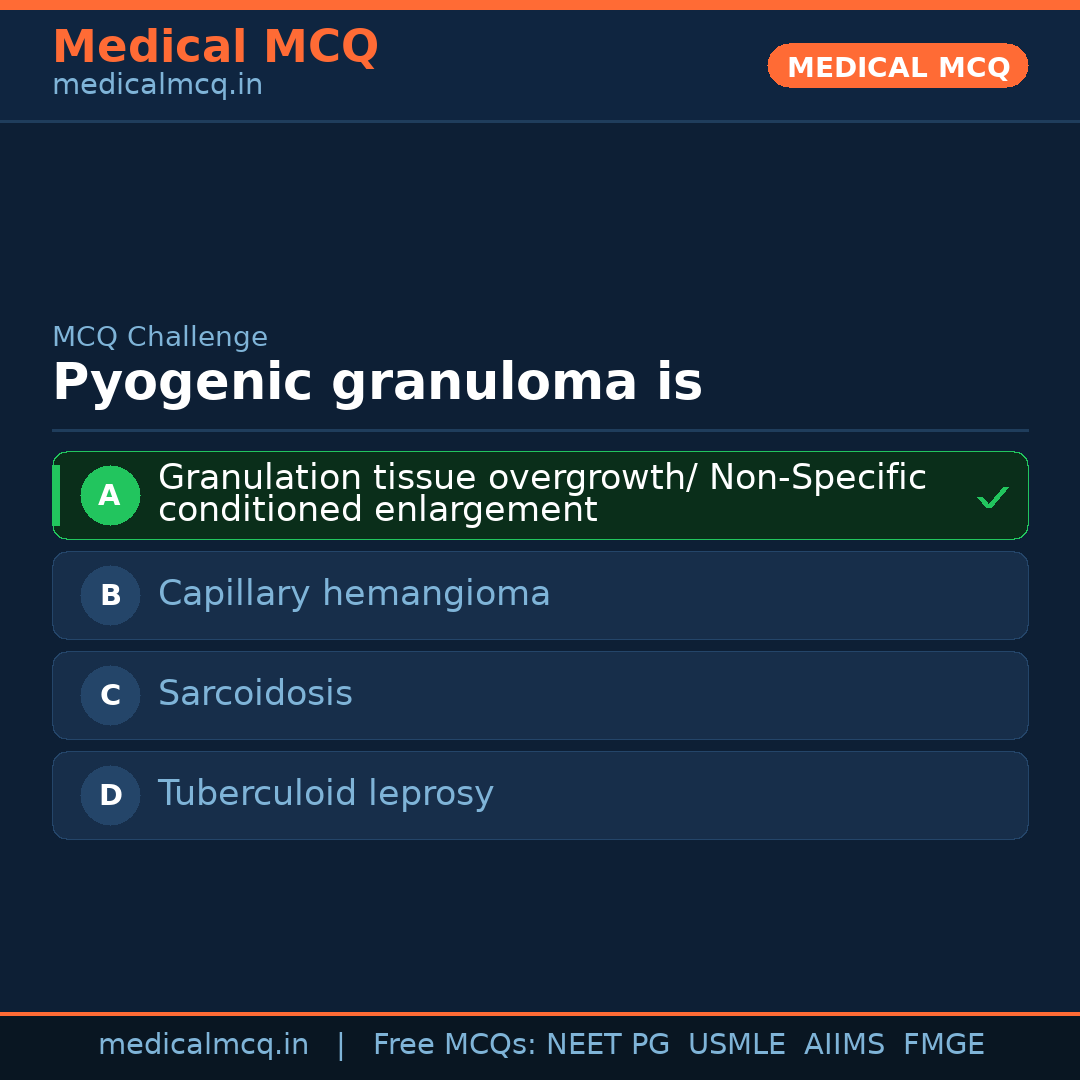The image size is (1080, 1080).
Task: Click the orange MEDICAL MCQ badge
Action: pos(897,67)
